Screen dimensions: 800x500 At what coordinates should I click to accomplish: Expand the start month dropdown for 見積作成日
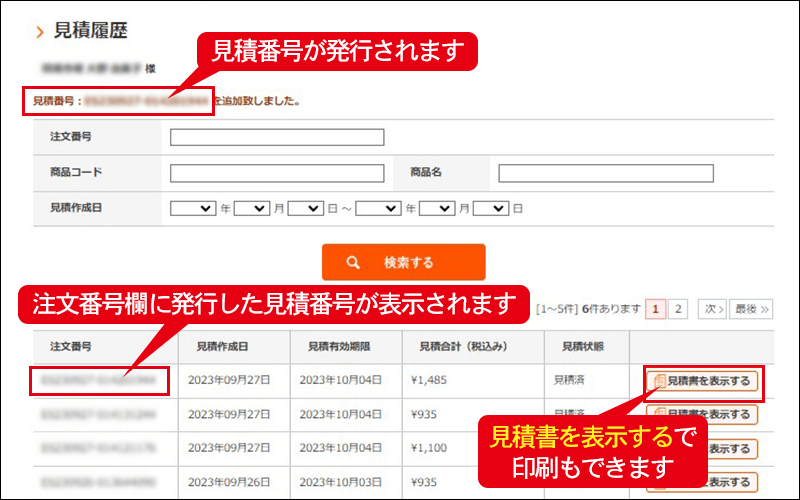coord(252,208)
